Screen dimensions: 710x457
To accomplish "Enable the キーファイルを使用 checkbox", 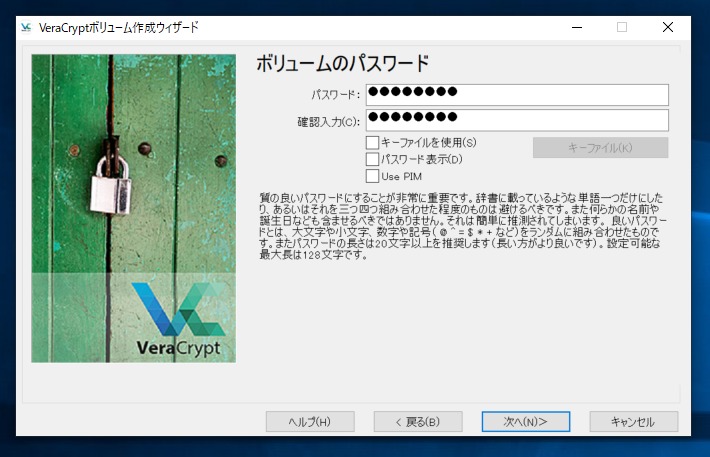I will [x=373, y=143].
